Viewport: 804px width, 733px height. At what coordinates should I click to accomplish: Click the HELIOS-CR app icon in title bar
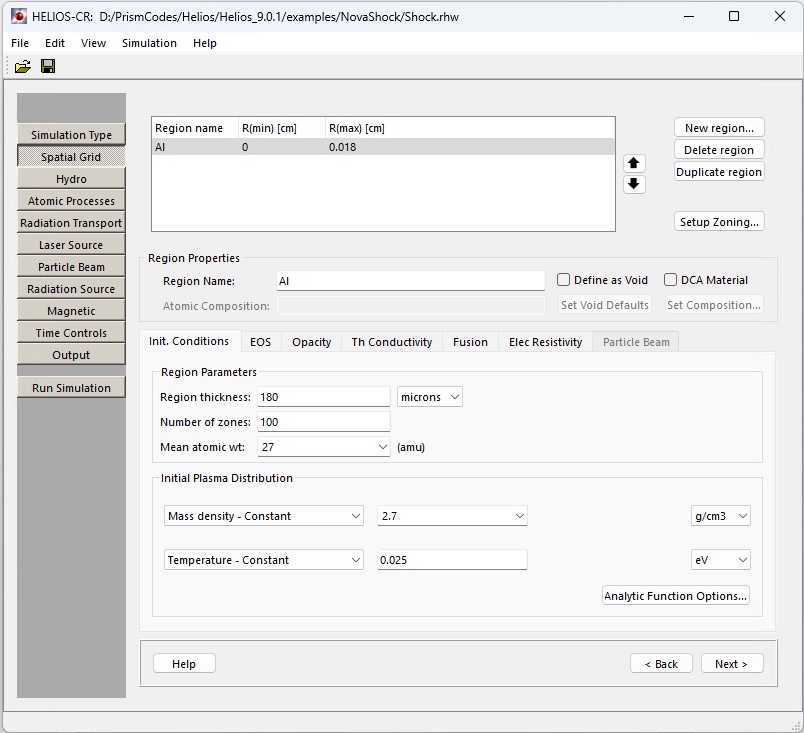click(18, 16)
